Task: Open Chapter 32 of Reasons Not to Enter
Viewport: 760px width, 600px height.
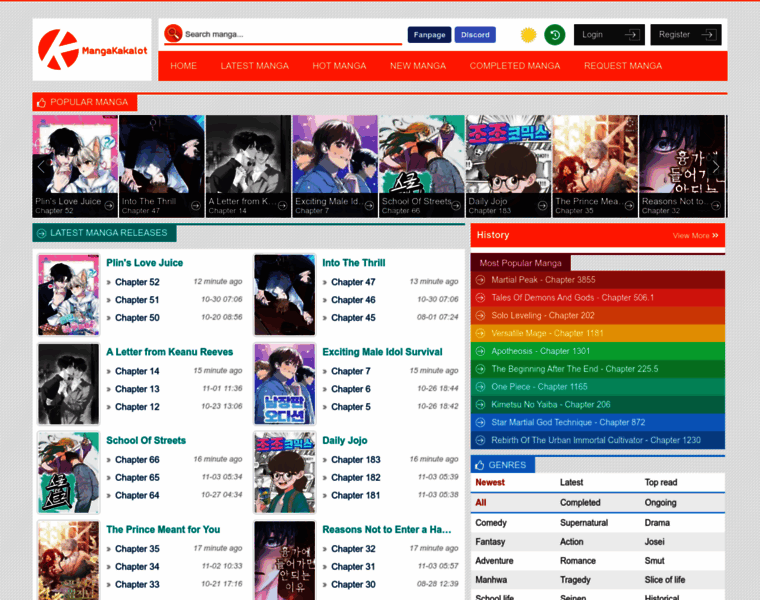Action: pyautogui.click(x=353, y=549)
